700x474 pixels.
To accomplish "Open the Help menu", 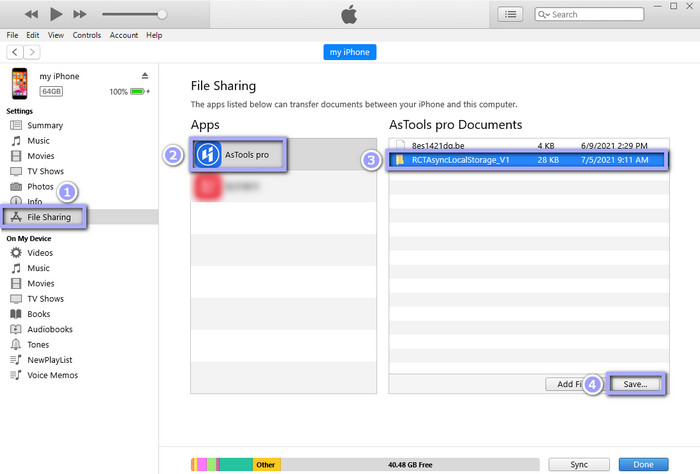I will (154, 35).
